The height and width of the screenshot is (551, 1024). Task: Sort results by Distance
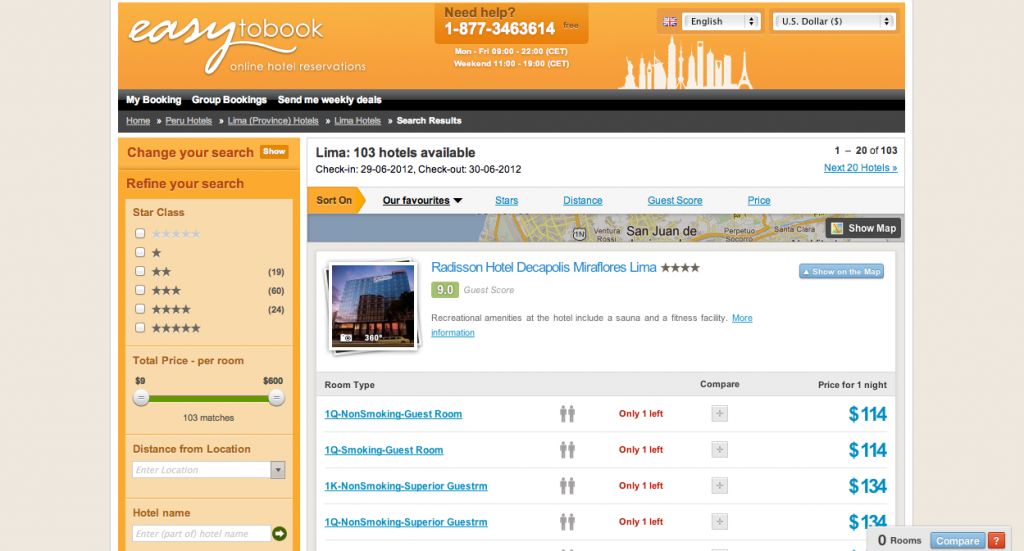click(x=583, y=200)
